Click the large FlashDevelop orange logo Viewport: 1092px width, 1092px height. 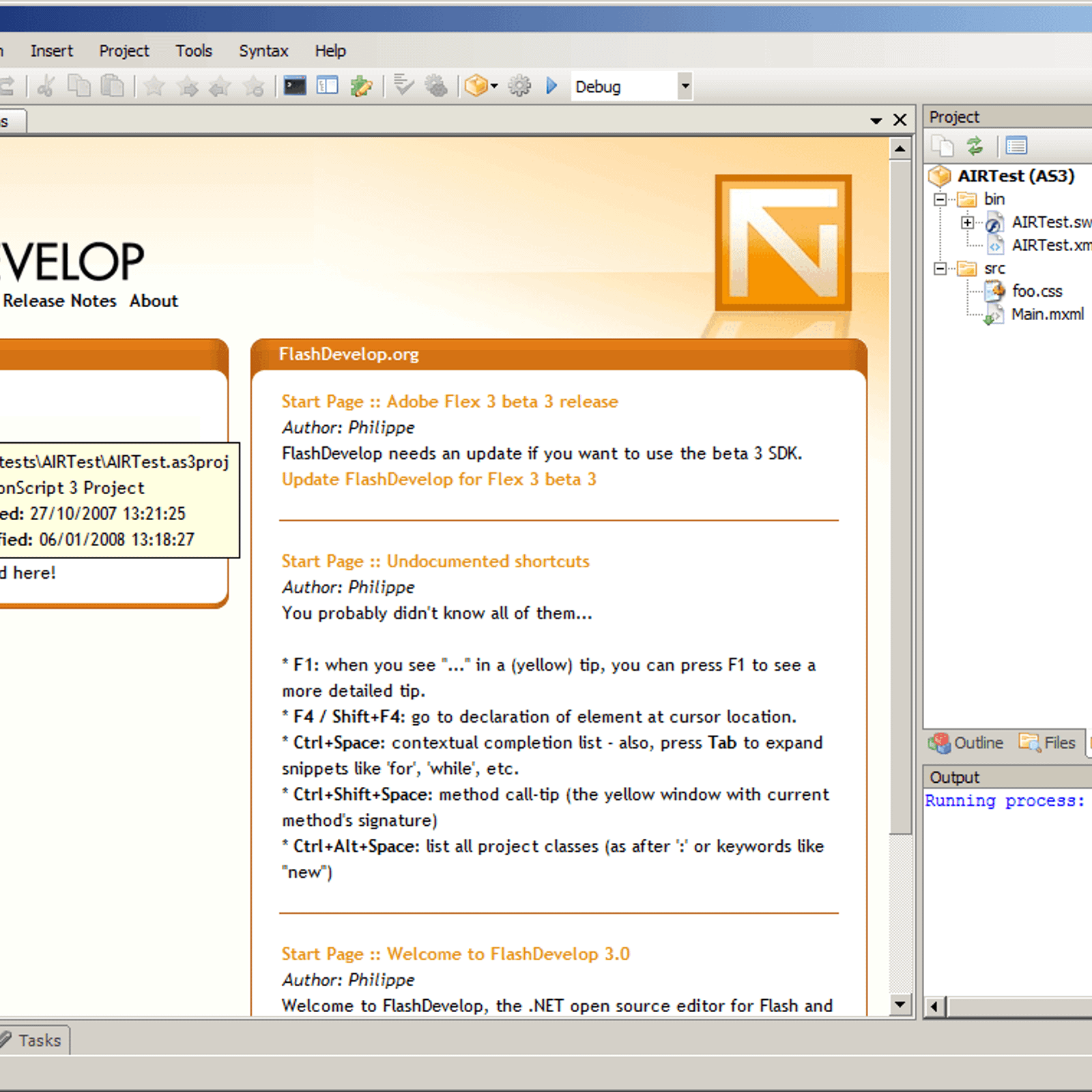pyautogui.click(x=784, y=243)
